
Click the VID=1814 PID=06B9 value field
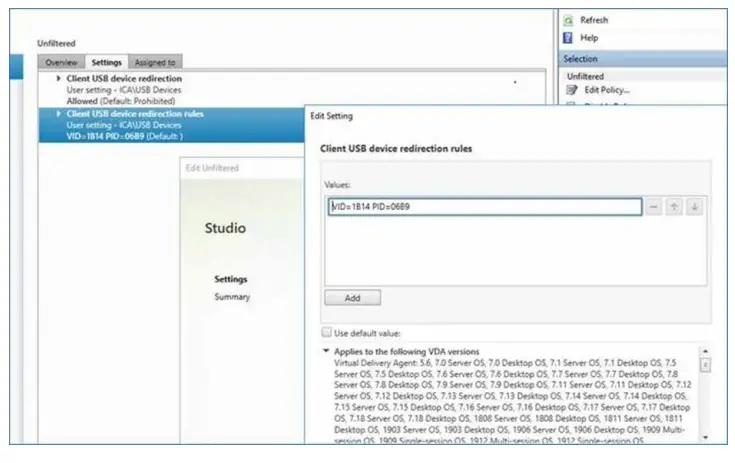tap(485, 207)
